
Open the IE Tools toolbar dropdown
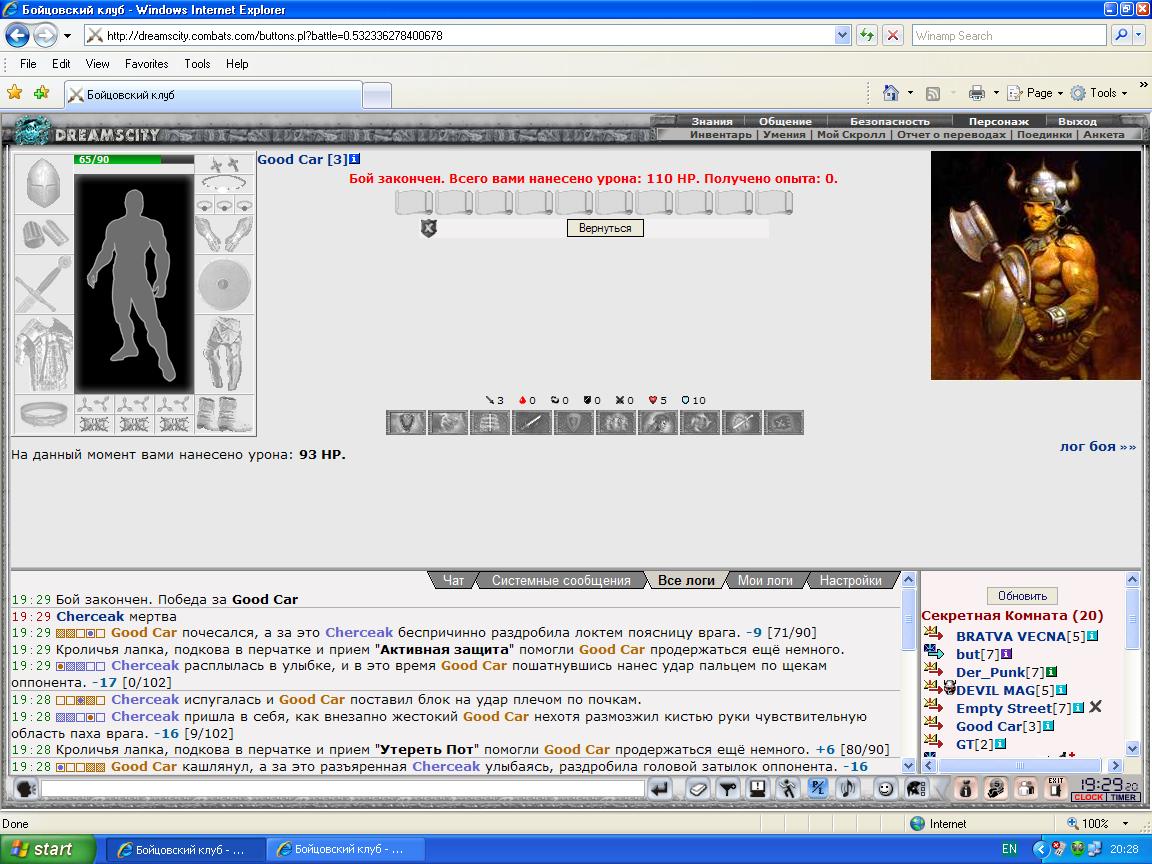[x=1099, y=93]
